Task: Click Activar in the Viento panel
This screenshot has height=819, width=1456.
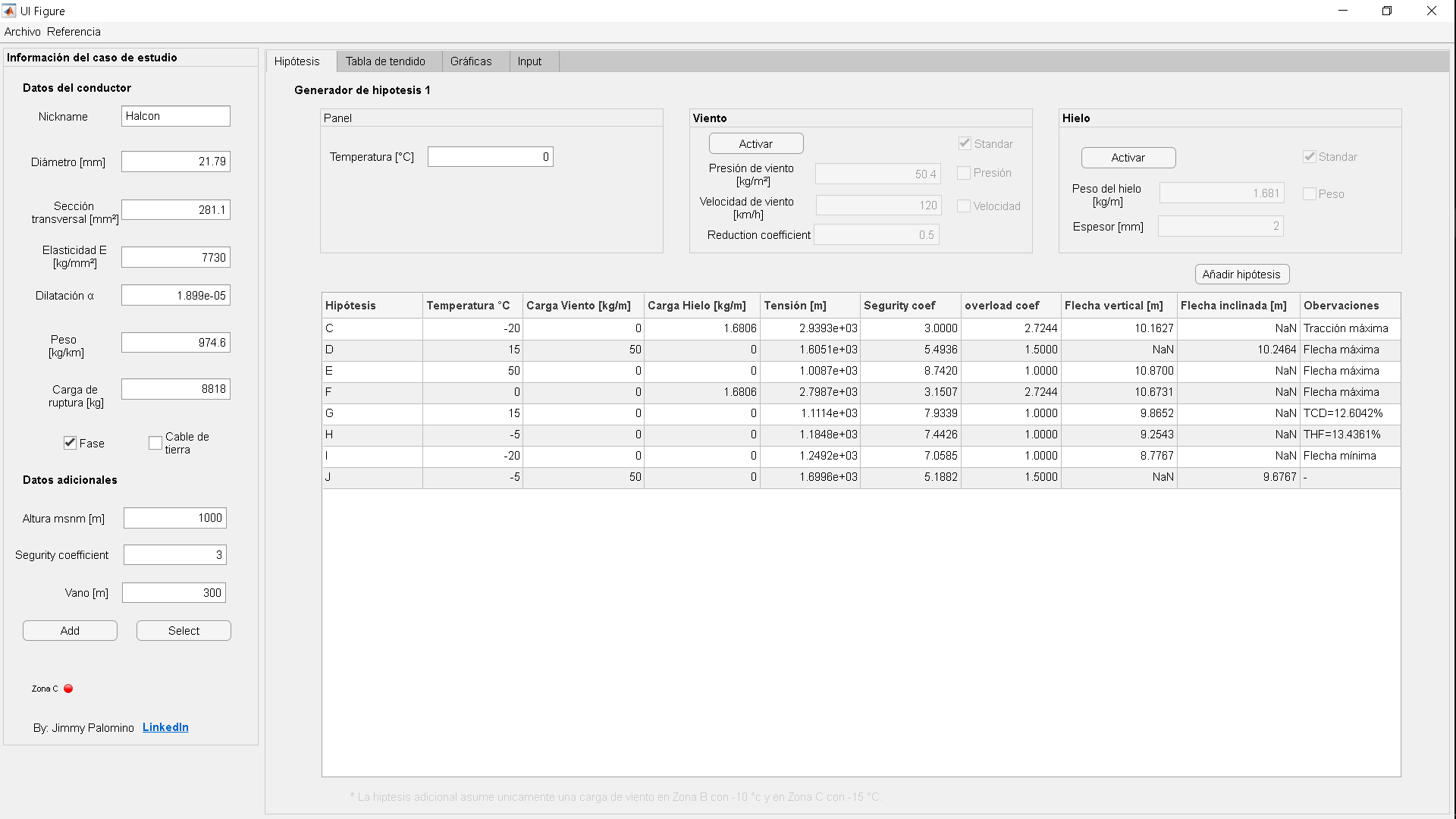Action: pyautogui.click(x=756, y=144)
